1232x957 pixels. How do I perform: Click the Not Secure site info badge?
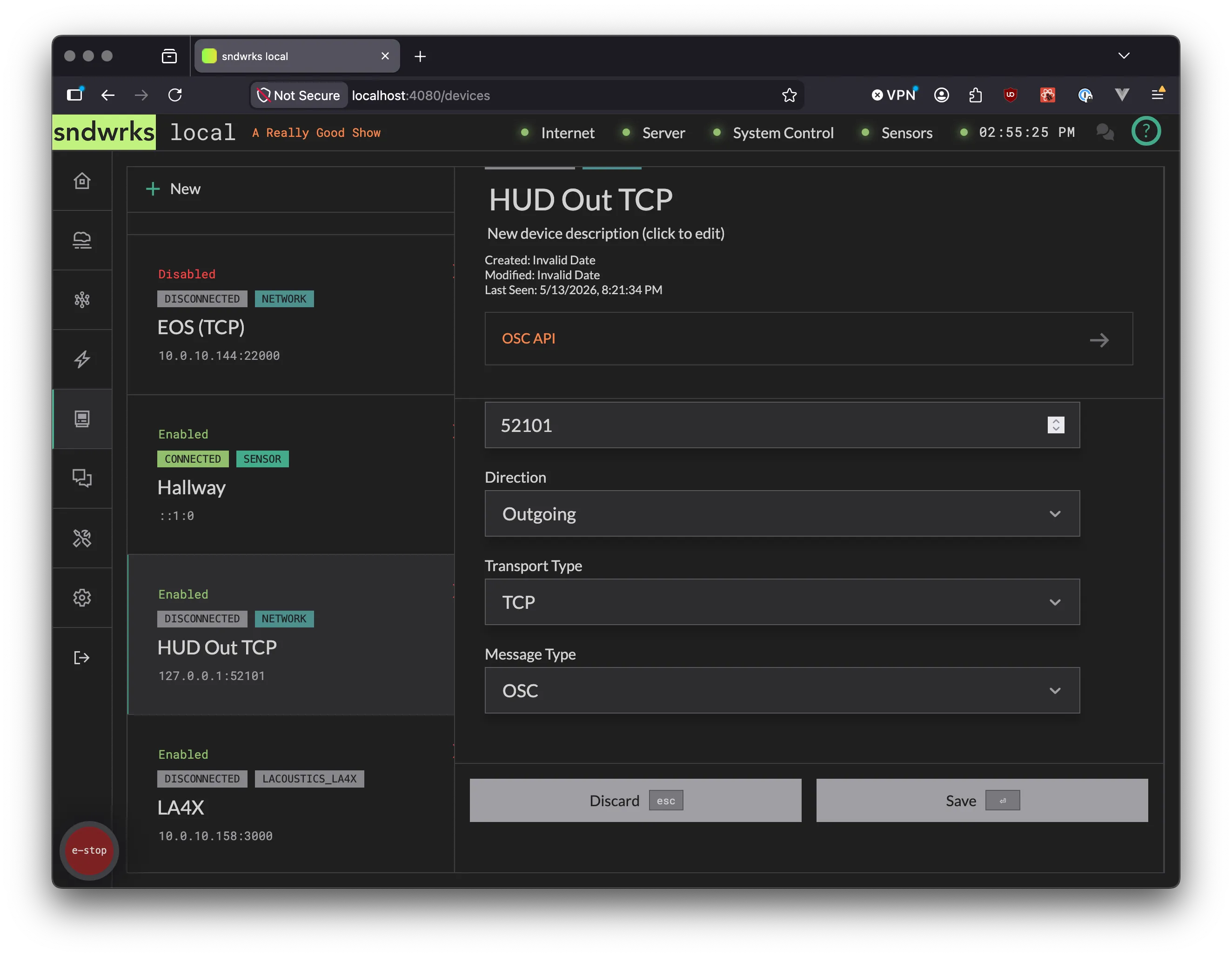pyautogui.click(x=298, y=95)
